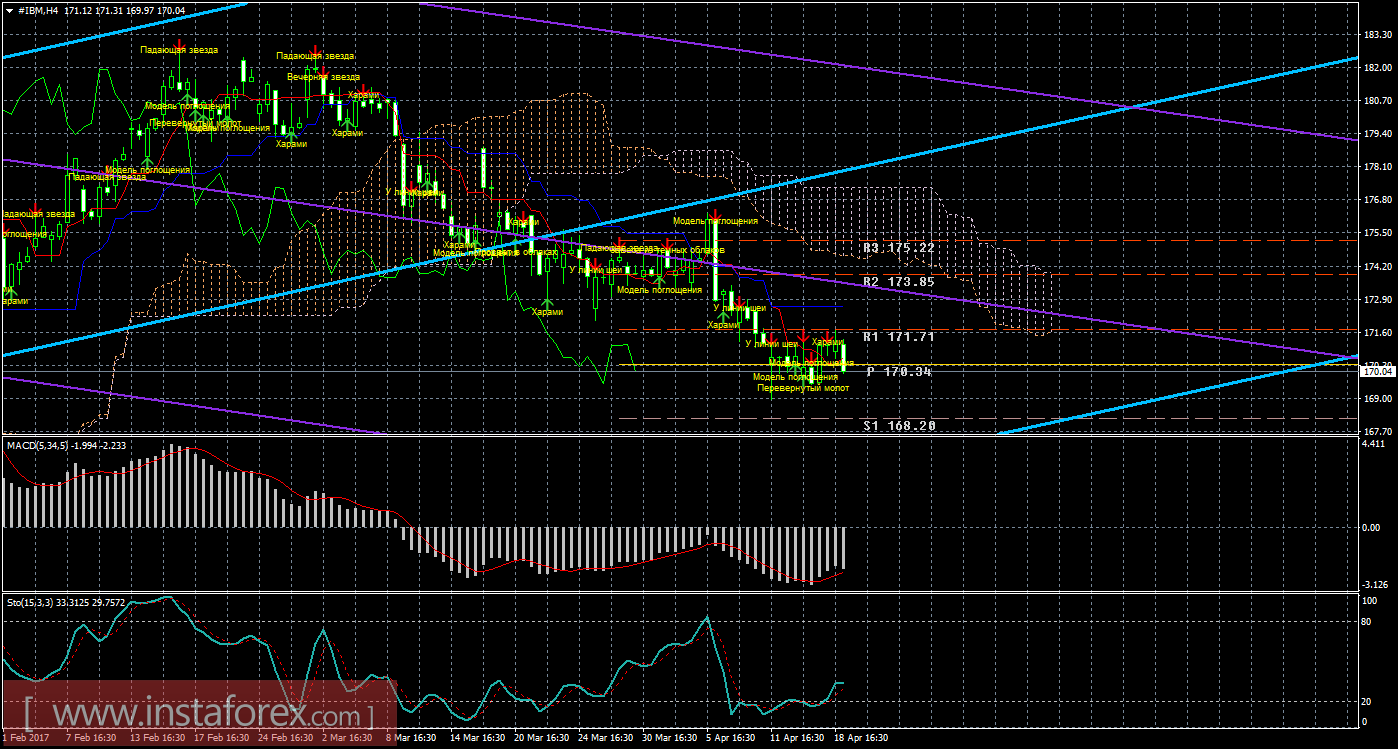Click the 20 Mar 16:30 time label

click(x=540, y=738)
